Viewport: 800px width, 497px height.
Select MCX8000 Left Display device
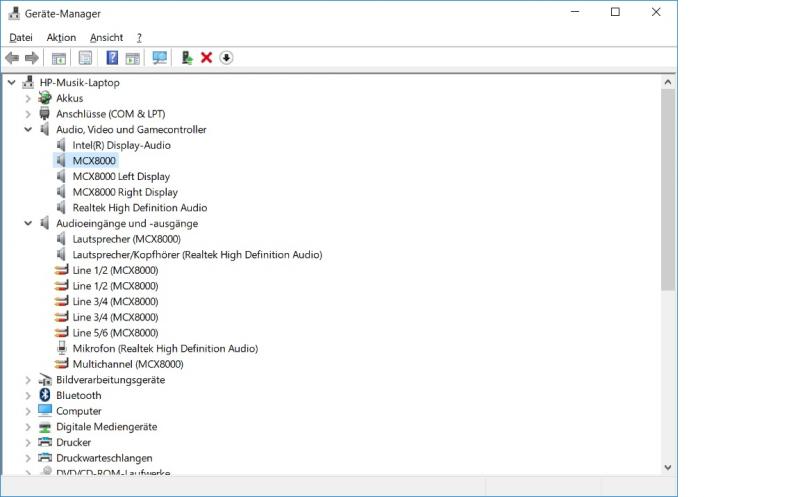(x=121, y=177)
